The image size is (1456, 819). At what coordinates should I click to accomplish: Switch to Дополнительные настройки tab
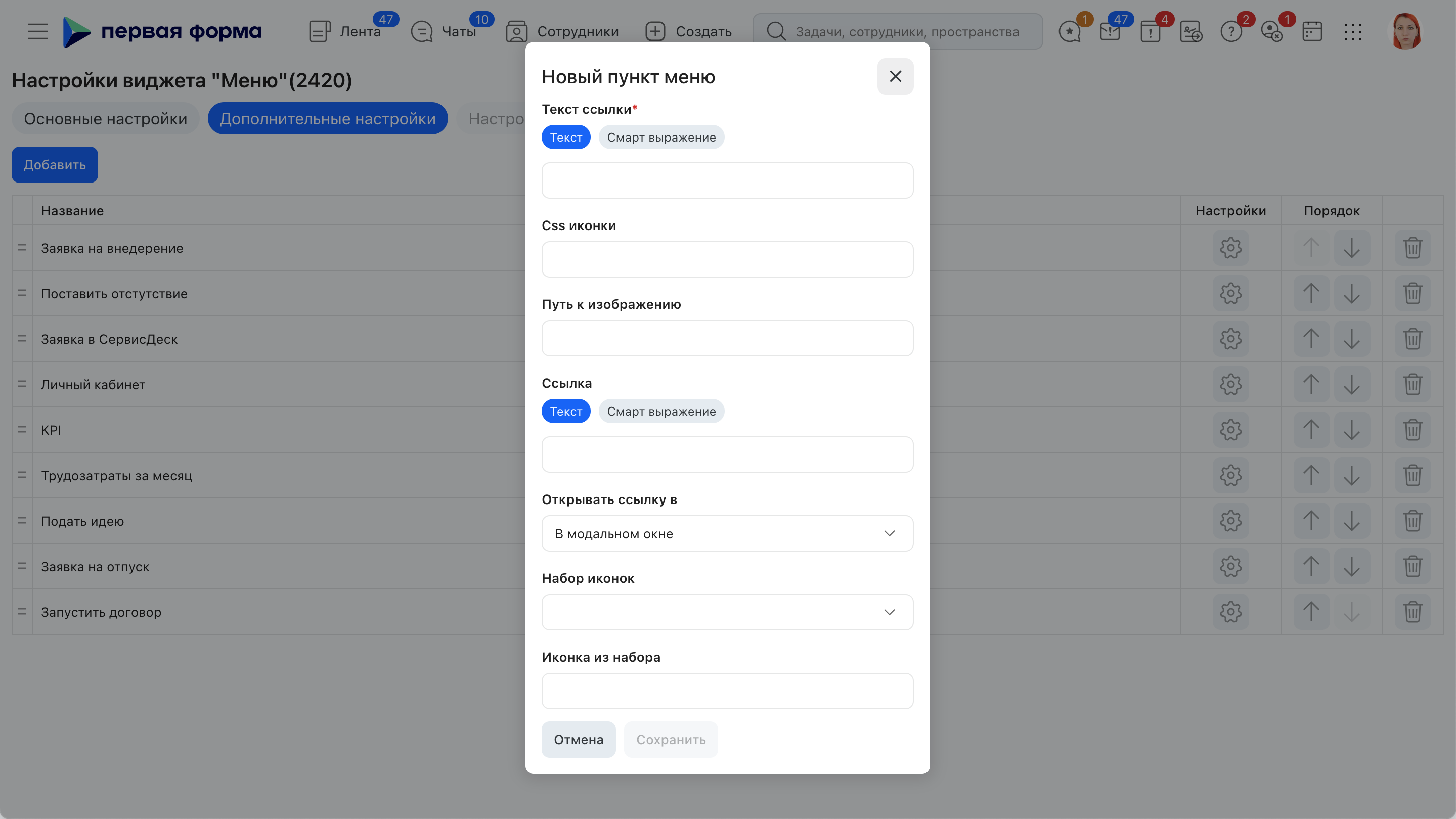[328, 119]
